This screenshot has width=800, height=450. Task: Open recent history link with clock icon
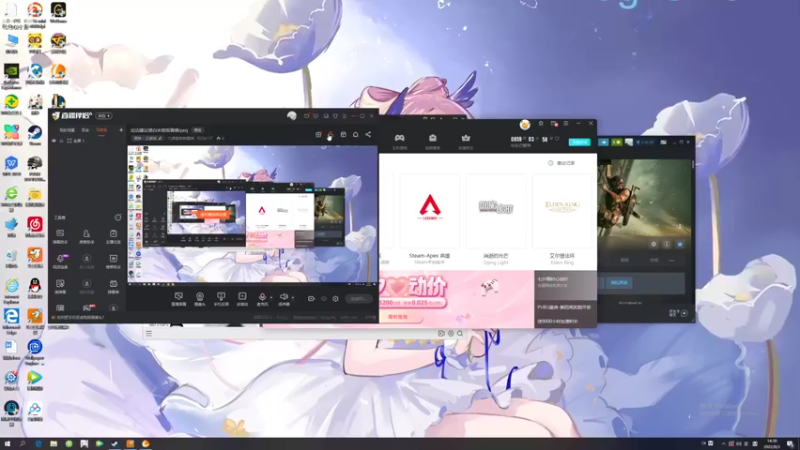(561, 163)
